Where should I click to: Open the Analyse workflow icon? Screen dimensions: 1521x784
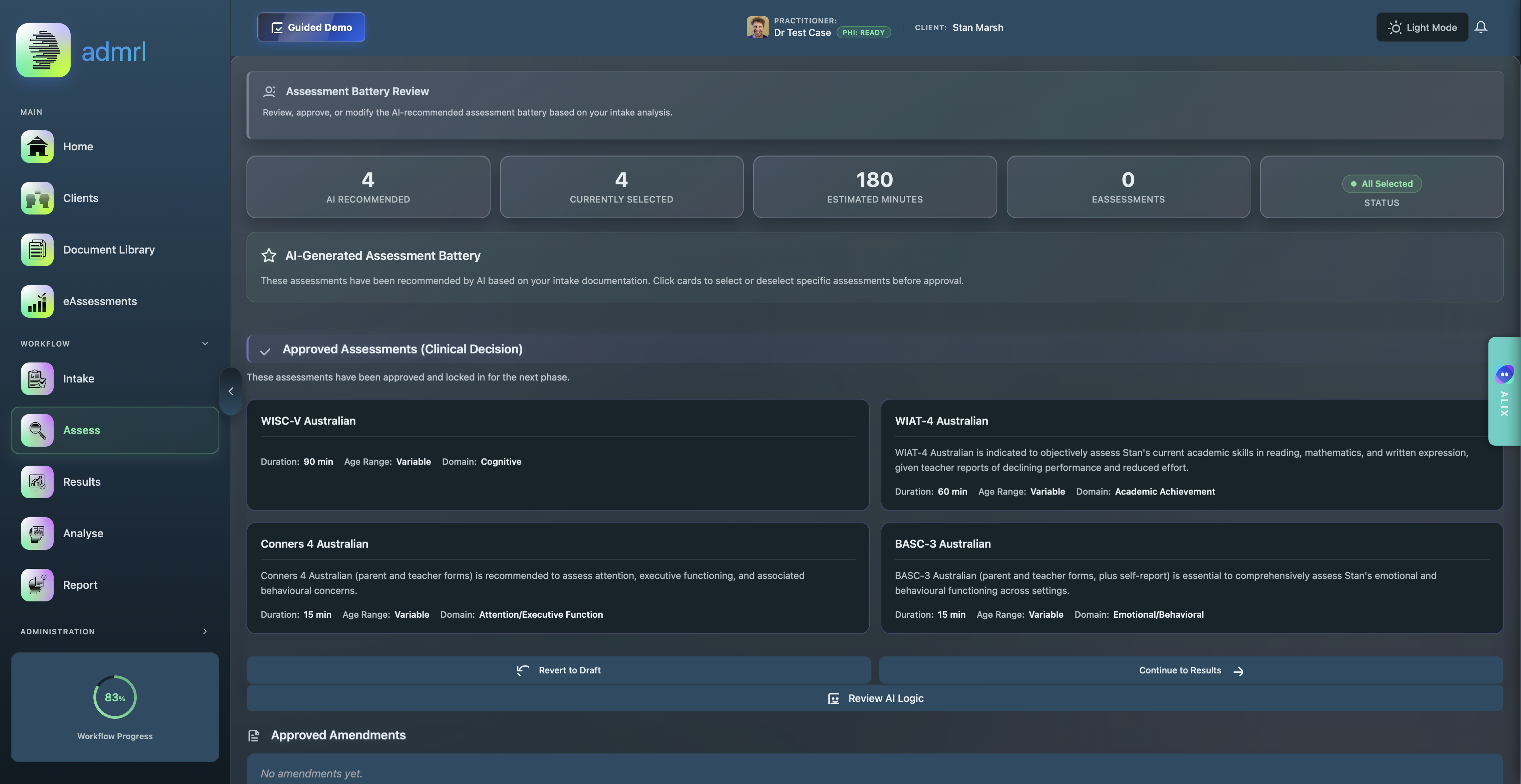(37, 533)
